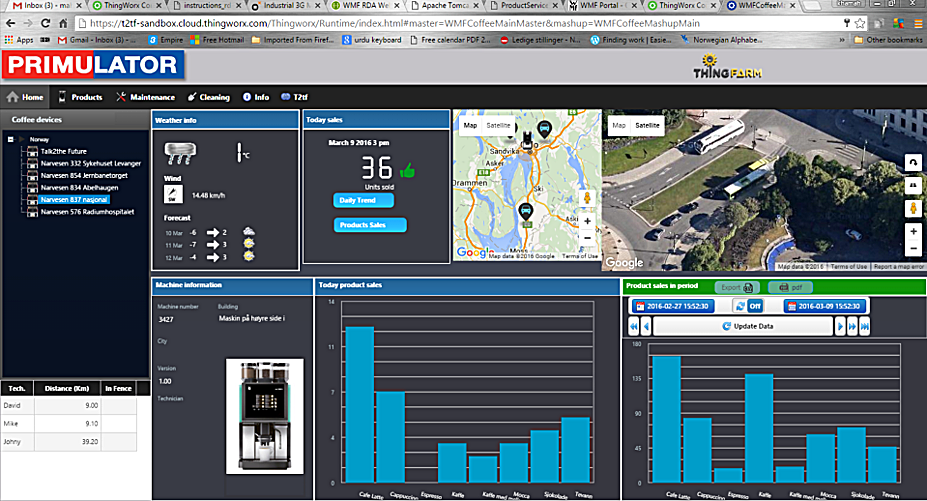The image size is (927, 501).
Task: Zoom in on the satellite map
Action: [x=913, y=231]
